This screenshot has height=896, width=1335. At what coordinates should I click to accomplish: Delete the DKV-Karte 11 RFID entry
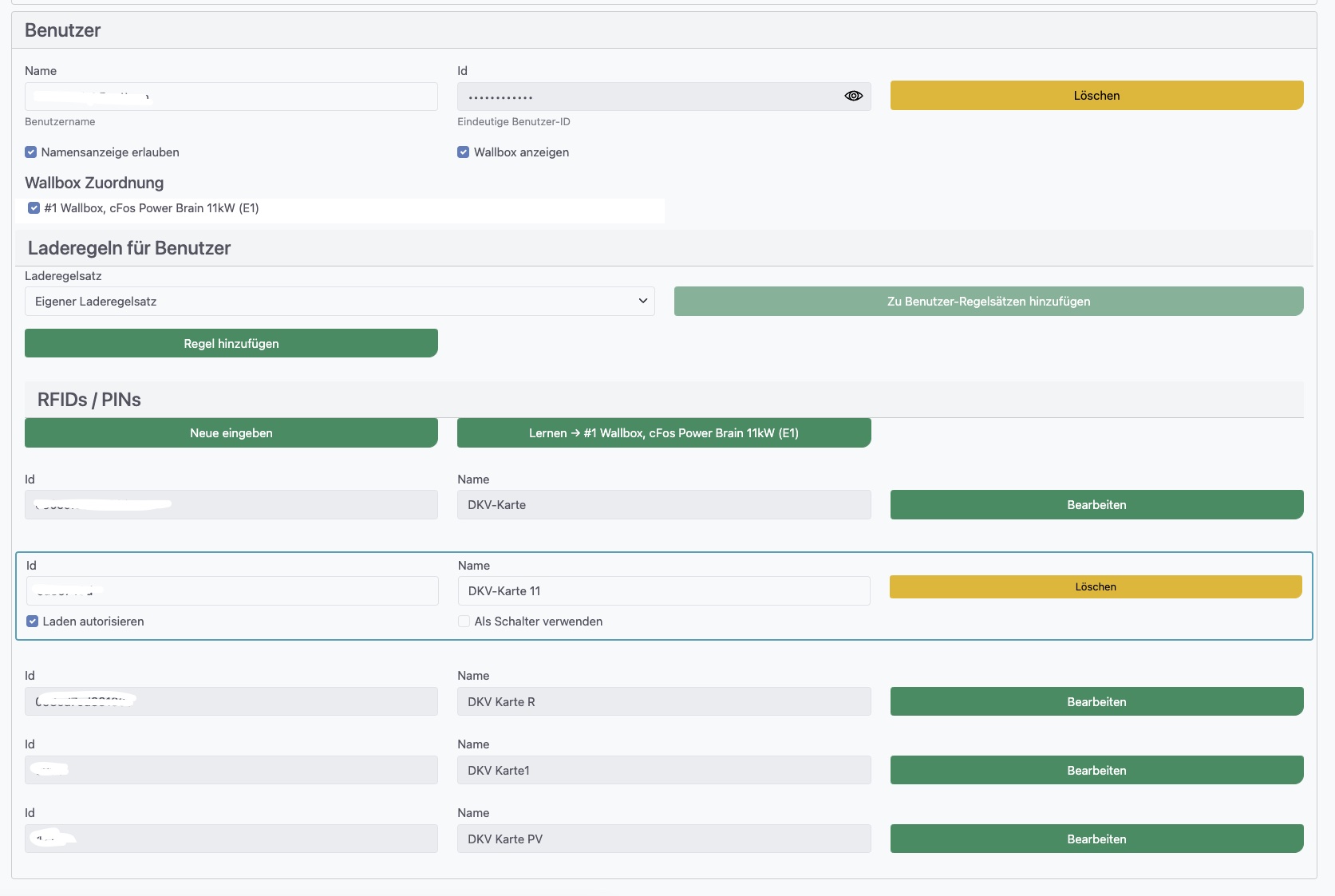pos(1096,587)
